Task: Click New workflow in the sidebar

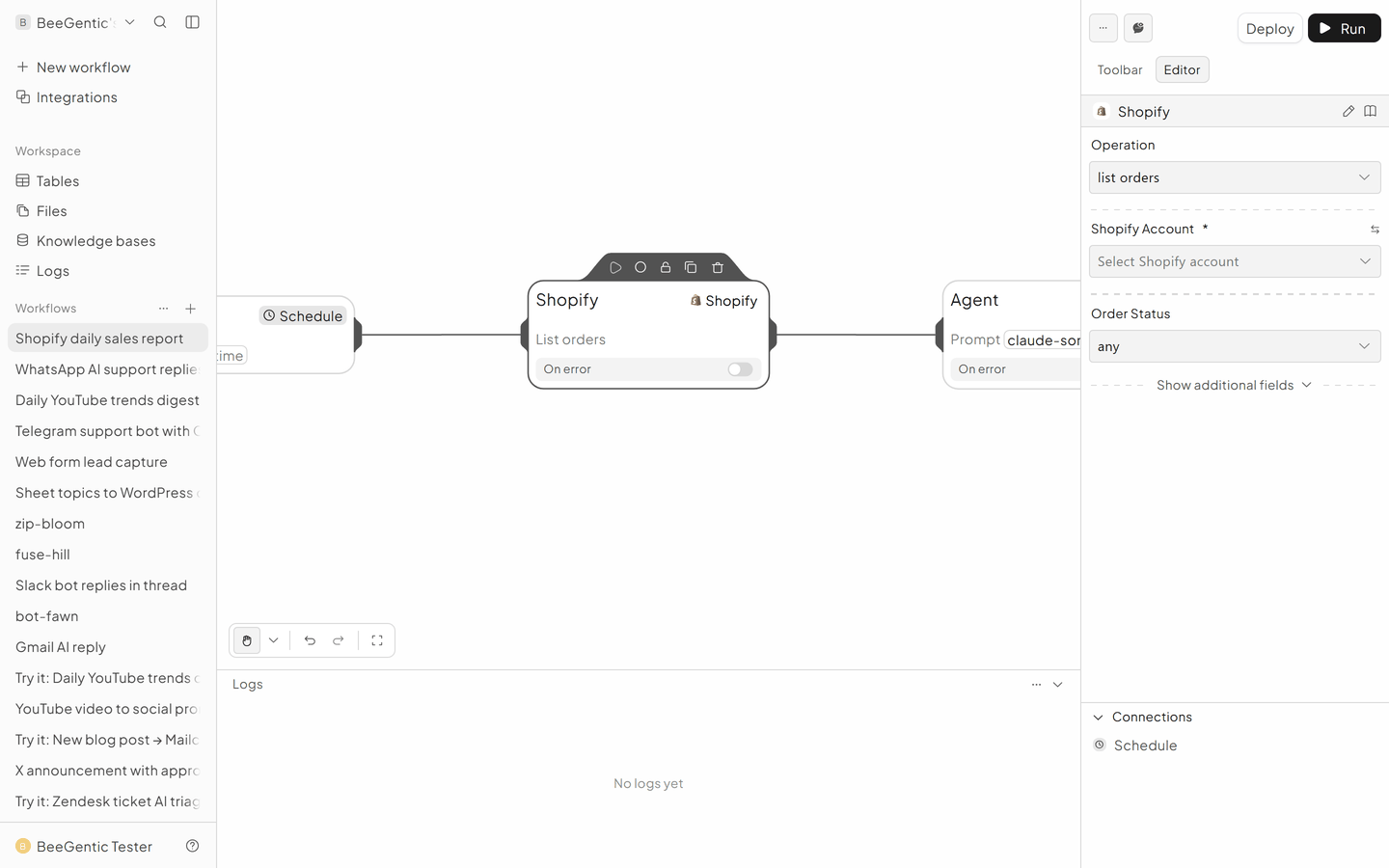Action: pos(108,68)
